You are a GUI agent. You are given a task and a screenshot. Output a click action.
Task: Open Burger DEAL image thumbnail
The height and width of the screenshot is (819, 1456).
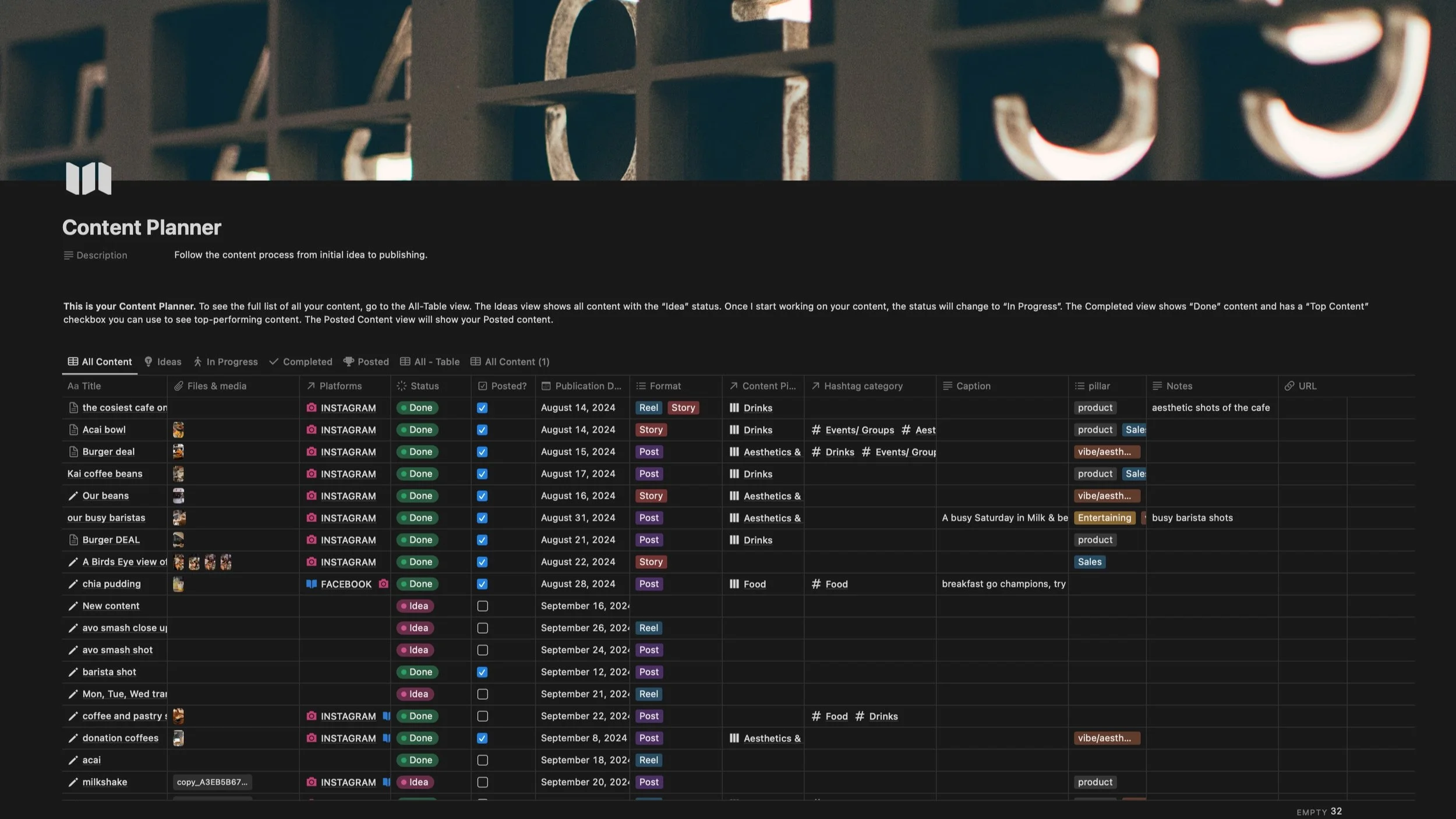click(x=178, y=540)
